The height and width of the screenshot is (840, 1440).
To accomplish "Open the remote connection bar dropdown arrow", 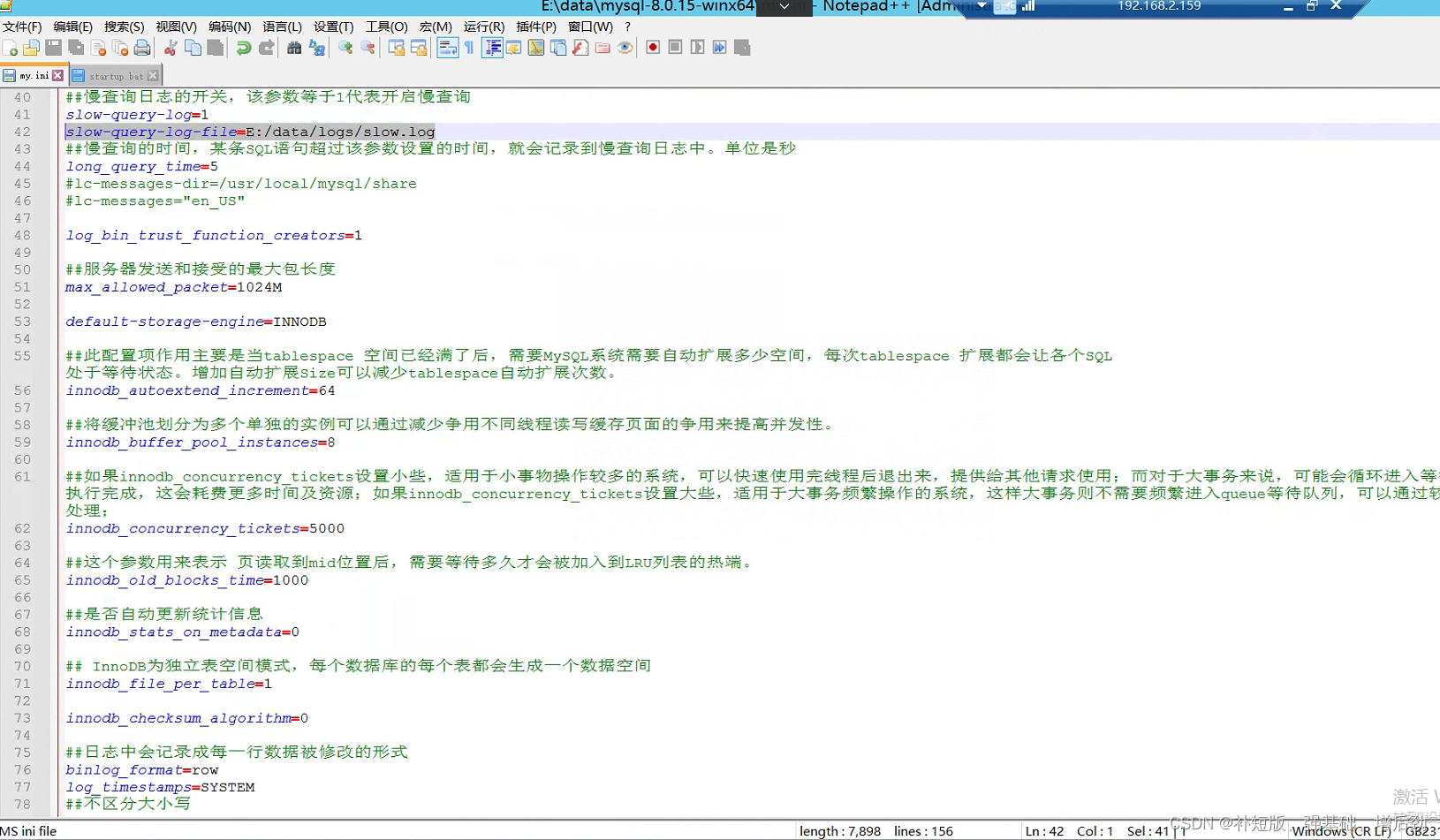I will [981, 5].
